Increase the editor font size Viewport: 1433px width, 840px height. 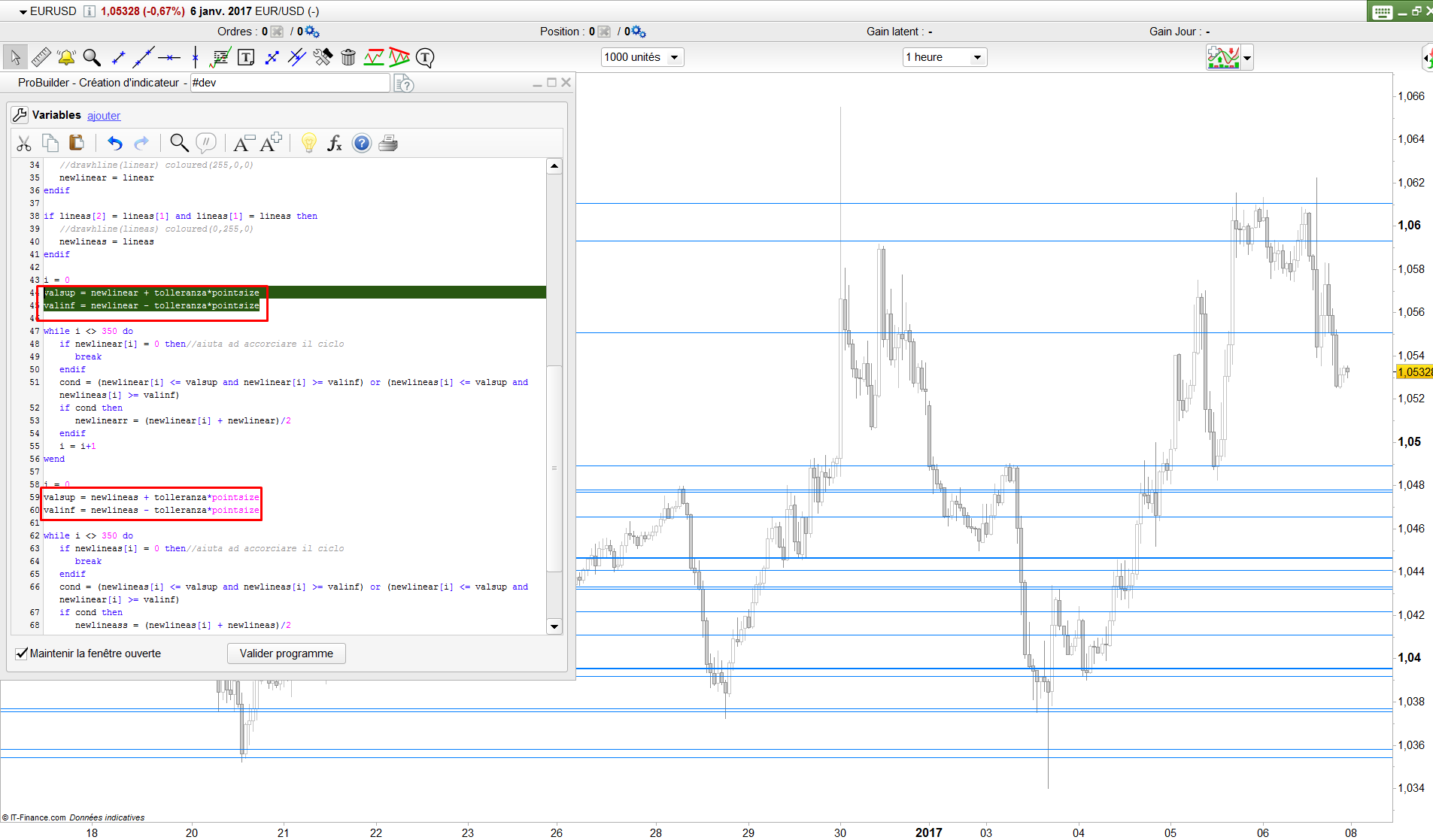point(271,143)
